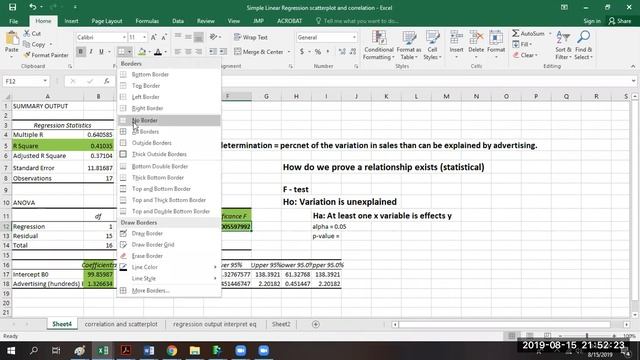
Task: Select Top and Double Bottom Border
Action: 169,211
